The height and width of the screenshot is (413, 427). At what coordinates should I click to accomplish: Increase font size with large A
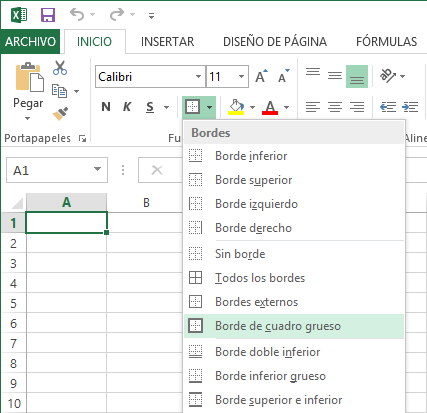pyautogui.click(x=261, y=76)
